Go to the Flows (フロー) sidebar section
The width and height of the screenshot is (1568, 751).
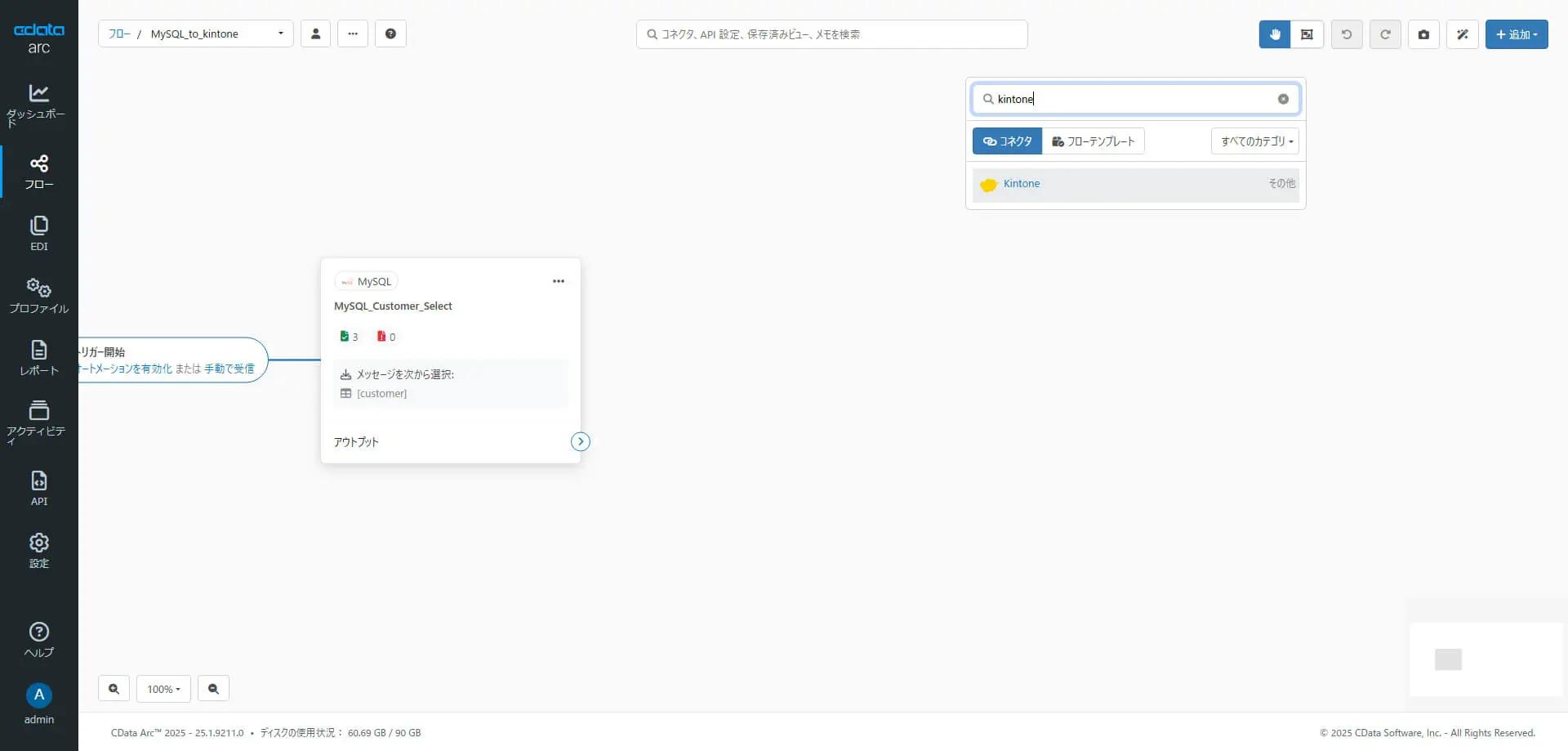(x=38, y=172)
